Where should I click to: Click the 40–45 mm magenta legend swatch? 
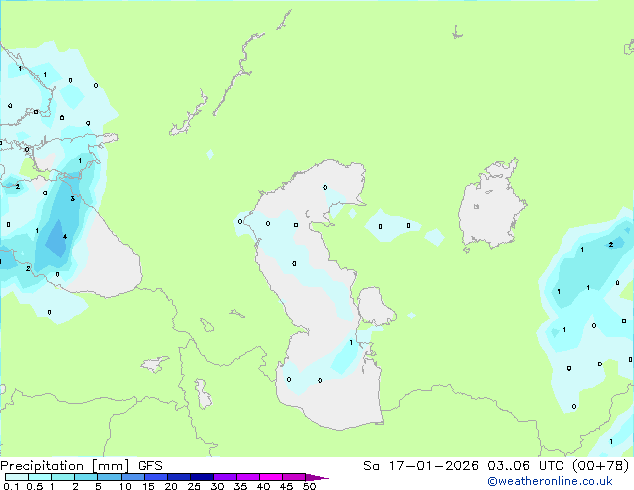pyautogui.click(x=271, y=477)
